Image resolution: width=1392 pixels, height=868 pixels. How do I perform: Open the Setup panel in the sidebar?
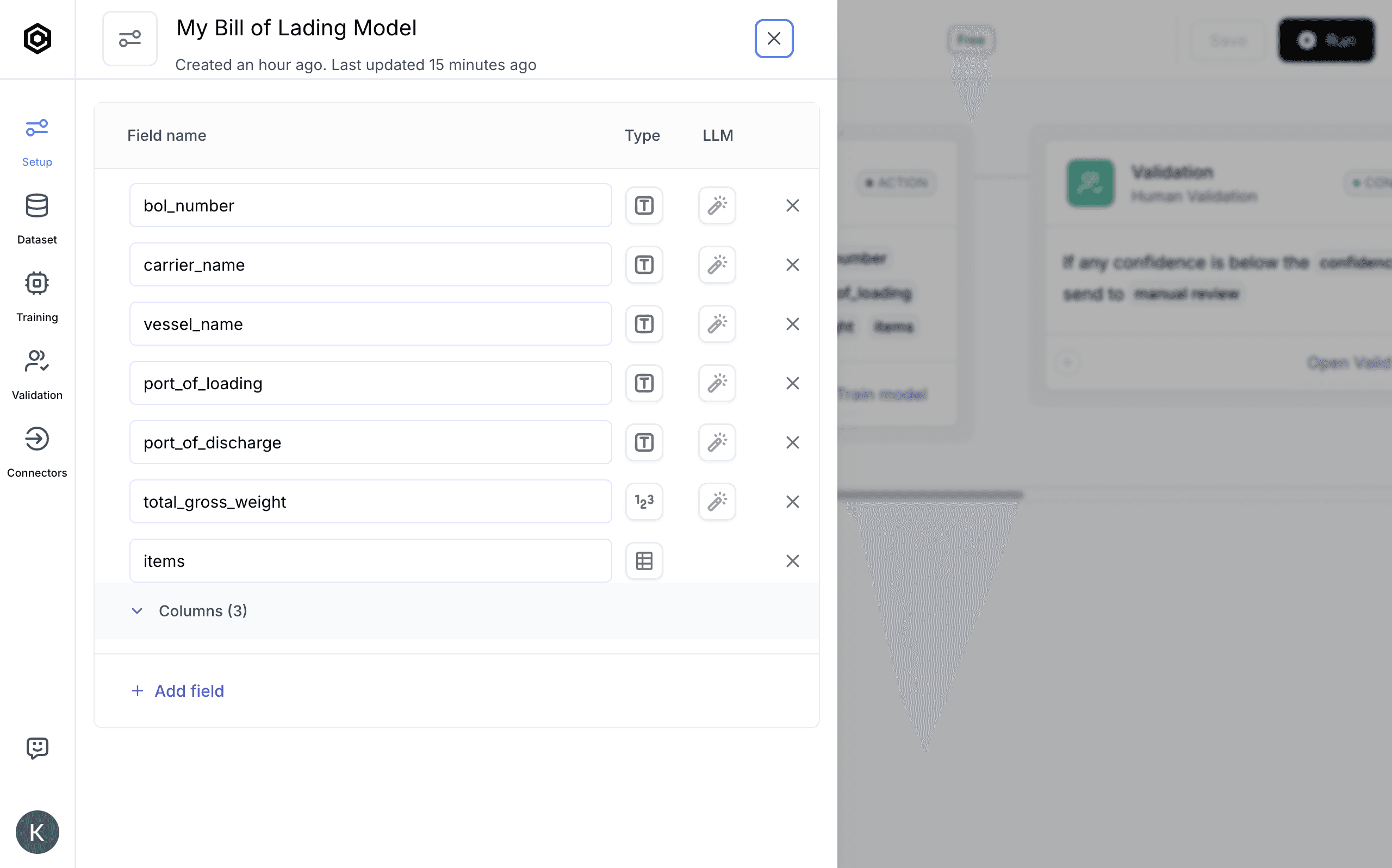37,141
